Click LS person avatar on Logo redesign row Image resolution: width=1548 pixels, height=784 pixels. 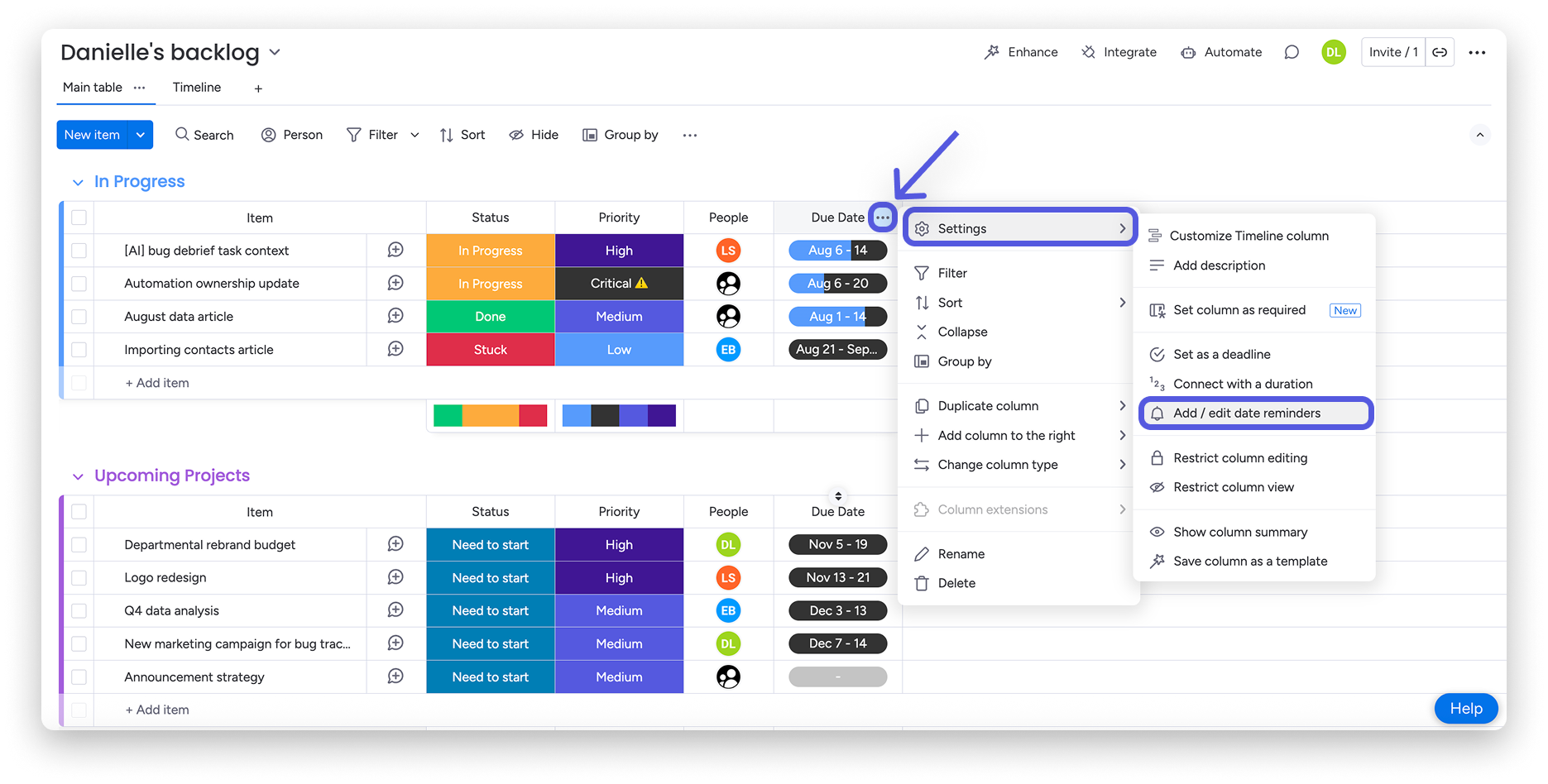pos(728,577)
